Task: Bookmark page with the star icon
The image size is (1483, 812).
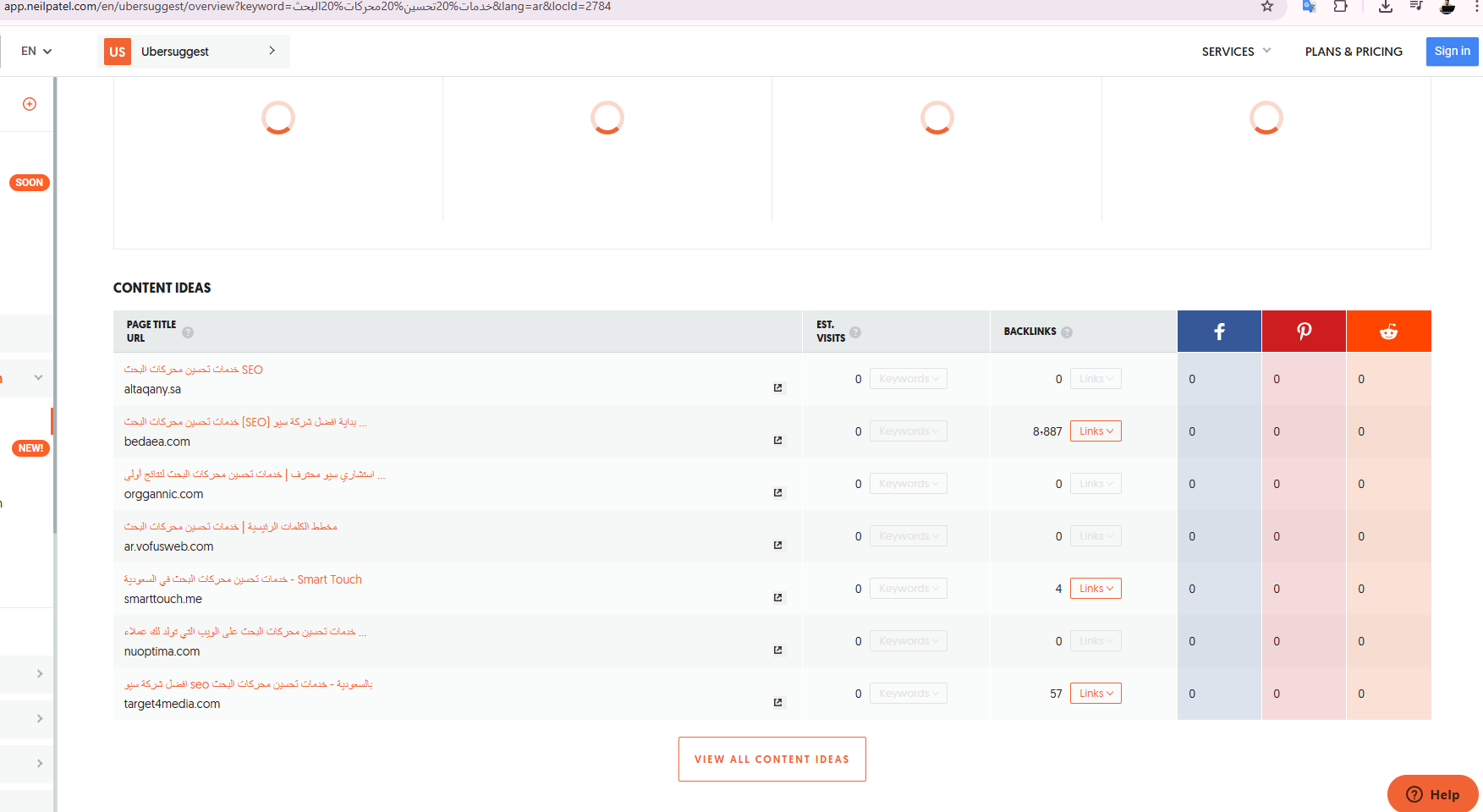Action: click(x=1267, y=7)
